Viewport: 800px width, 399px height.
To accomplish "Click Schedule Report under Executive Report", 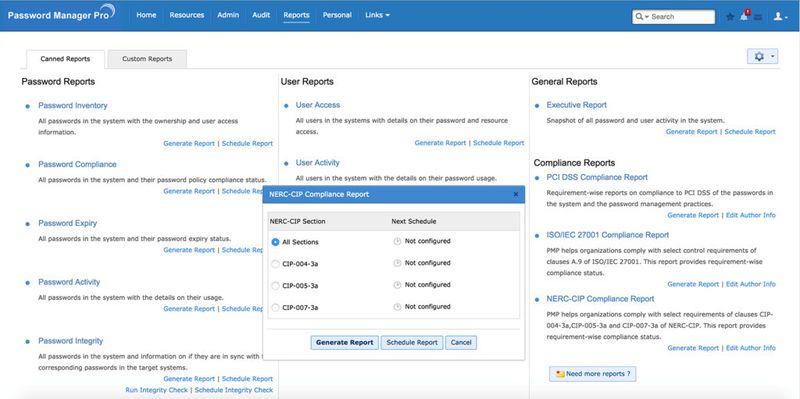I will pos(750,132).
